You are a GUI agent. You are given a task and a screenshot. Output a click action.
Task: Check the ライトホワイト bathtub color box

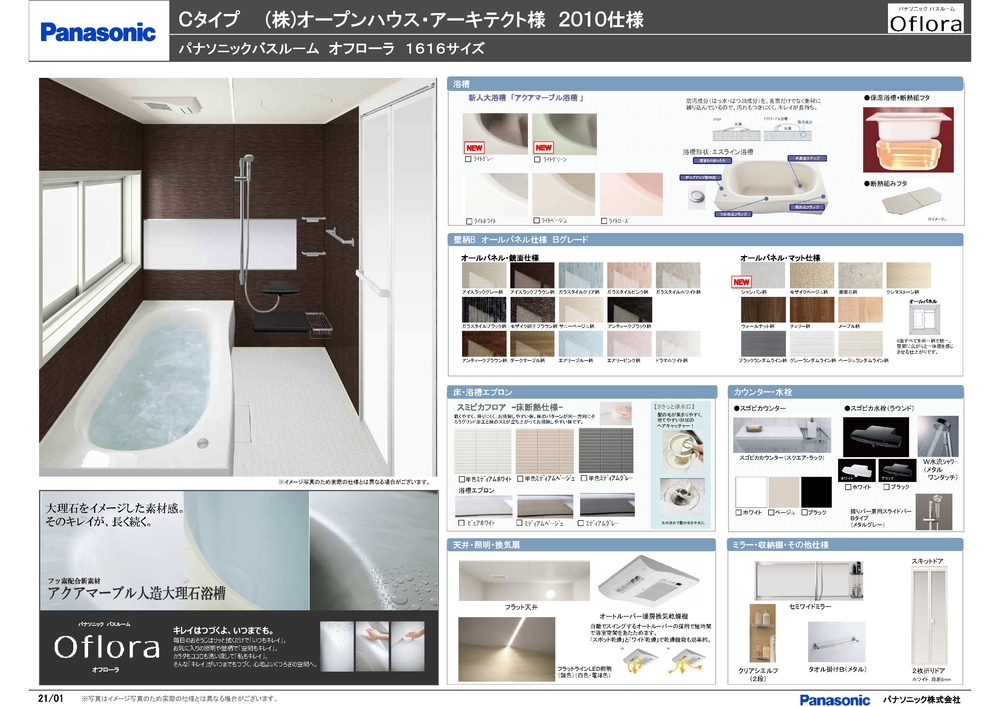469,221
